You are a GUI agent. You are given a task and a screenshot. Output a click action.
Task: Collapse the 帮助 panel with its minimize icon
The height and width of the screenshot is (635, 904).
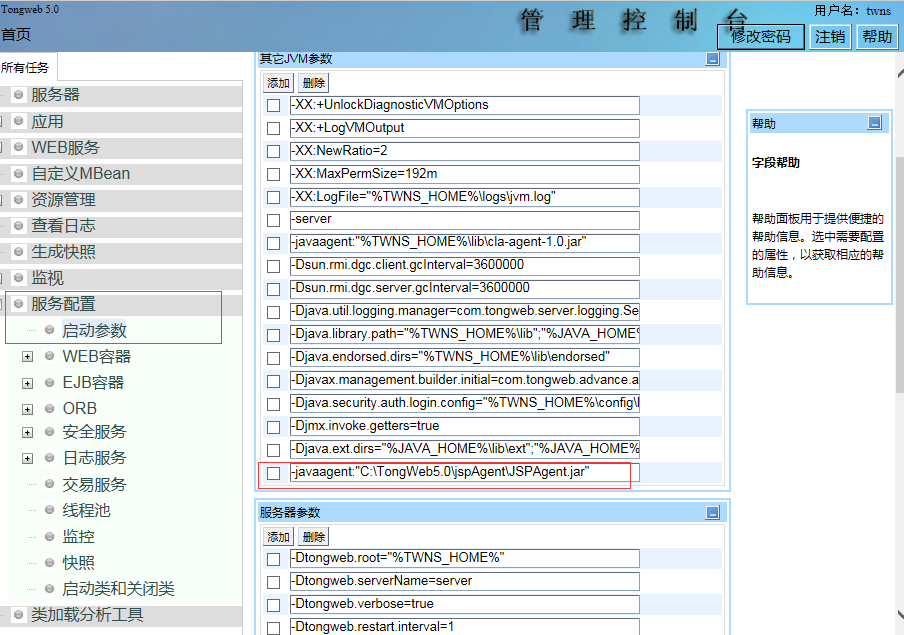coord(875,123)
